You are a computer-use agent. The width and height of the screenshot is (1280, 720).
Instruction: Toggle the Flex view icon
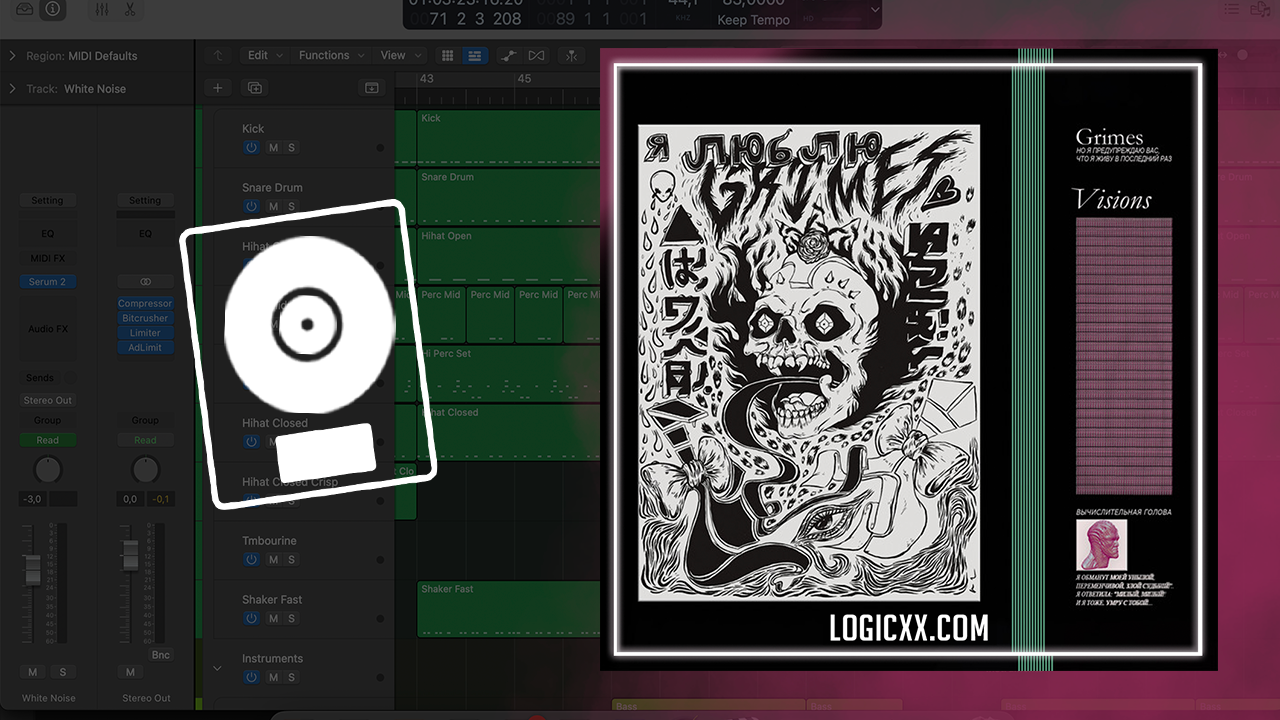pos(537,56)
